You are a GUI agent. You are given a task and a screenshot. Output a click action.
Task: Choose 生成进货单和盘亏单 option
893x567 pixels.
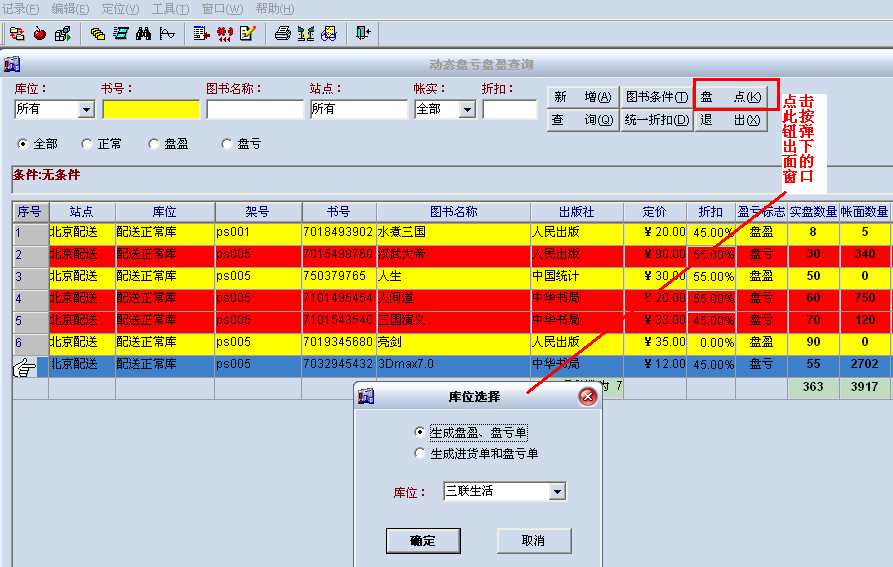click(x=420, y=453)
